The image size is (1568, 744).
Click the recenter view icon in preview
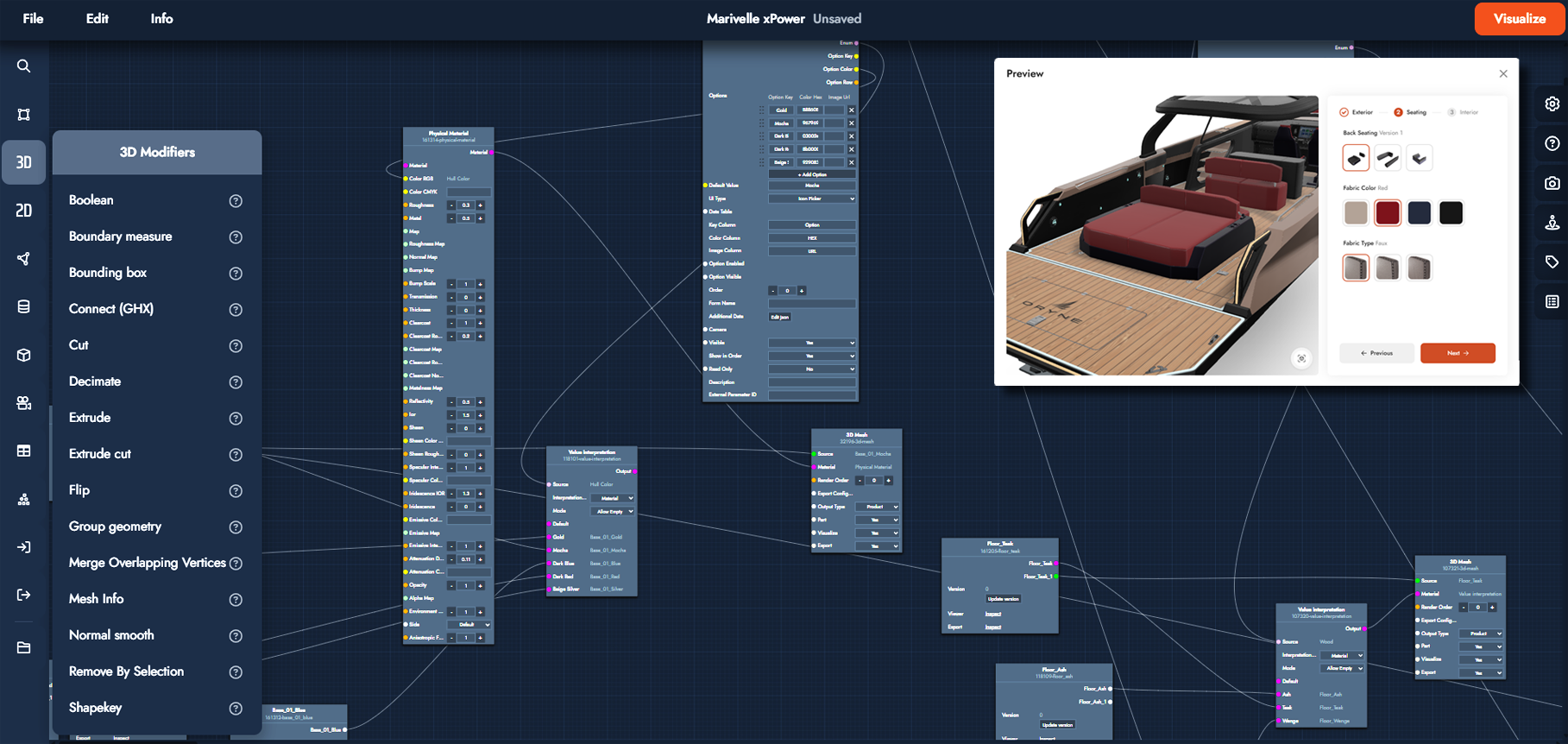click(1301, 358)
